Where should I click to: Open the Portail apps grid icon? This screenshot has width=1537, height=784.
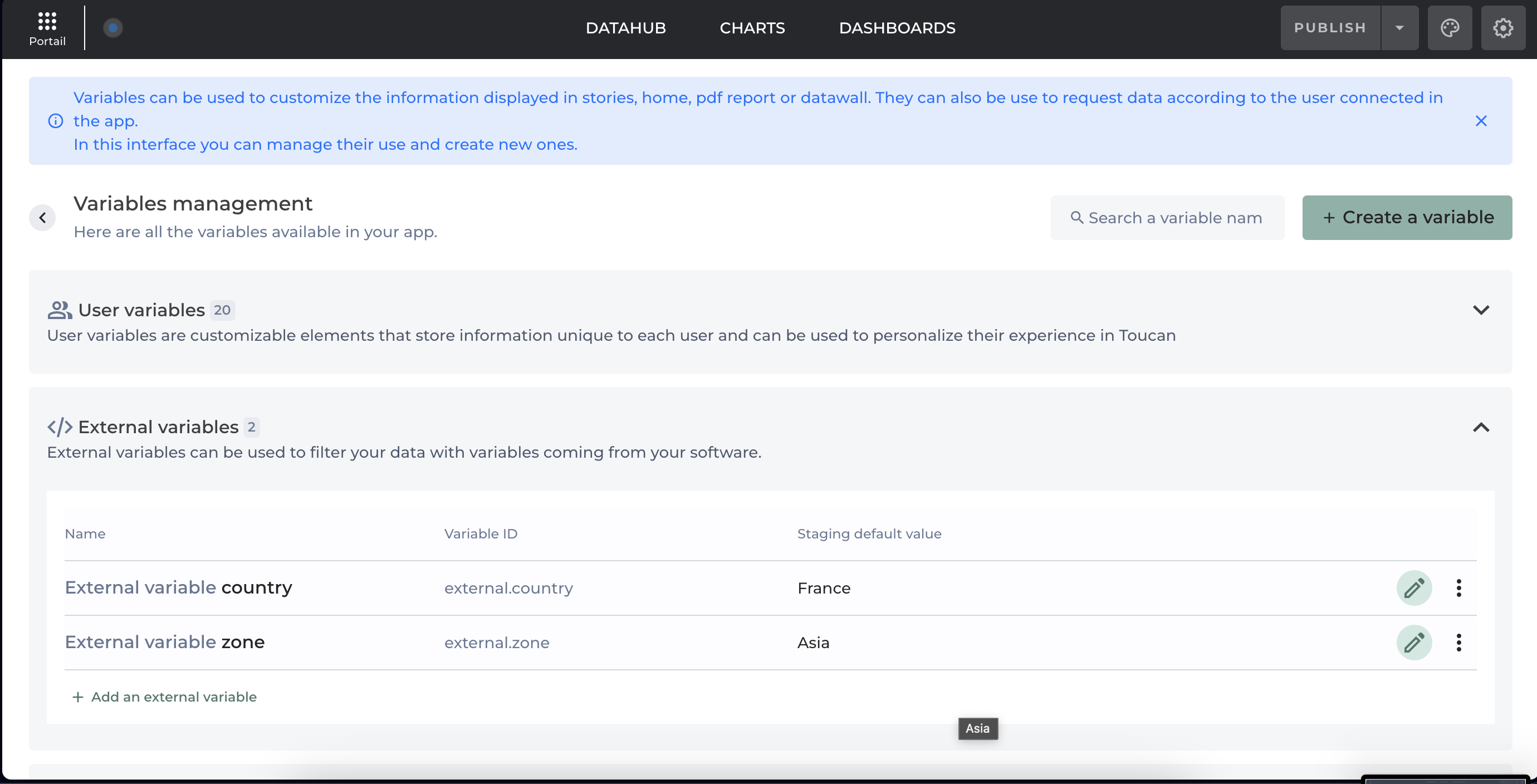47,22
